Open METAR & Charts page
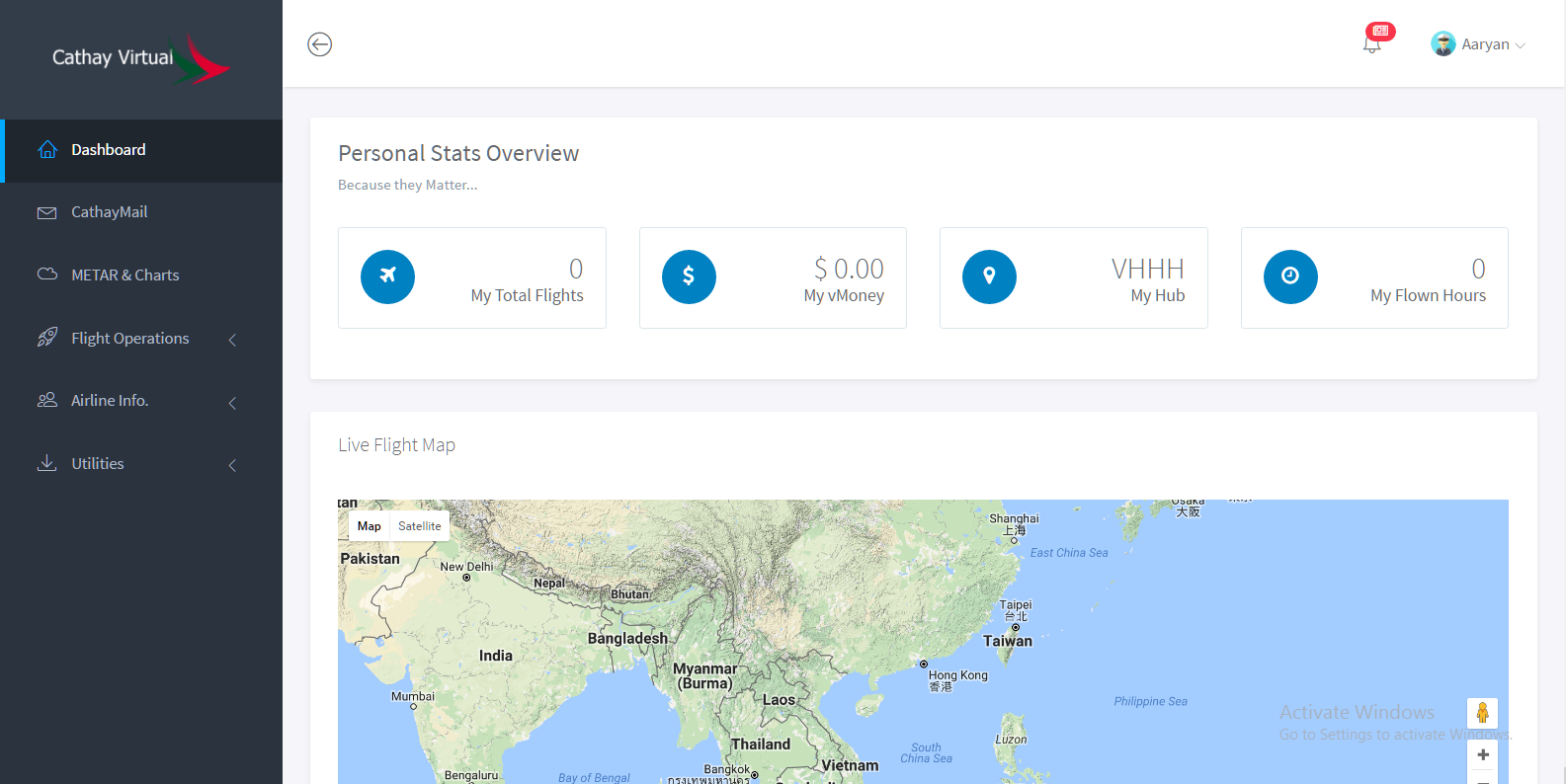The width and height of the screenshot is (1566, 784). tap(141, 275)
